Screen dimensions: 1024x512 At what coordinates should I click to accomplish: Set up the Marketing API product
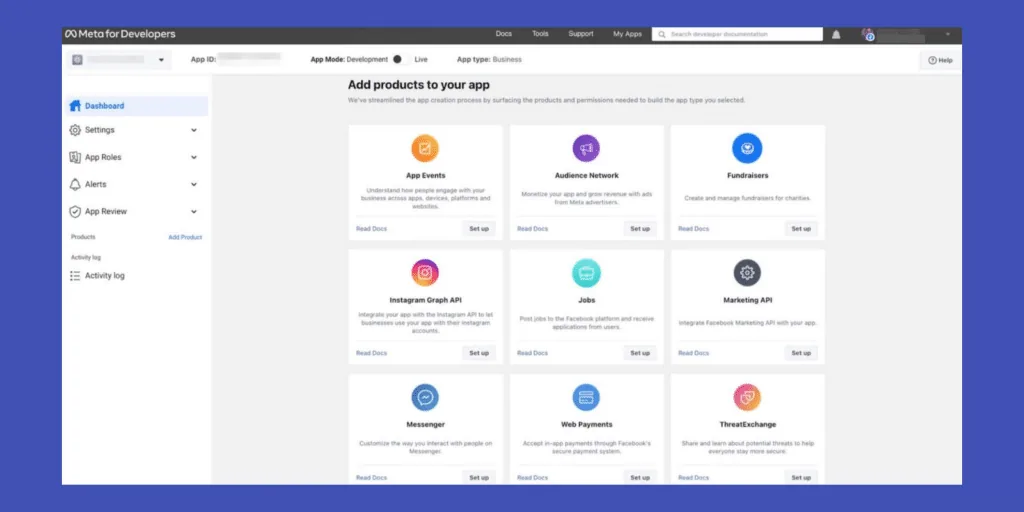click(801, 353)
